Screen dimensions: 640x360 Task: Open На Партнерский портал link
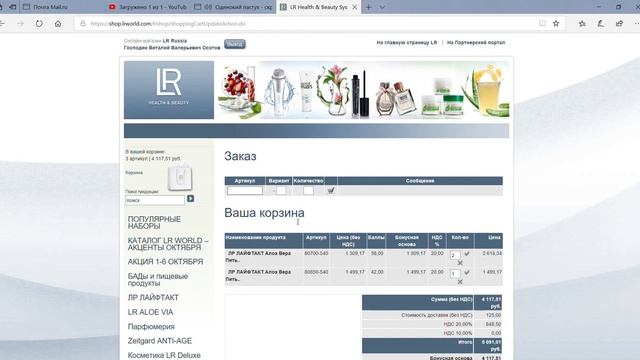coord(476,42)
